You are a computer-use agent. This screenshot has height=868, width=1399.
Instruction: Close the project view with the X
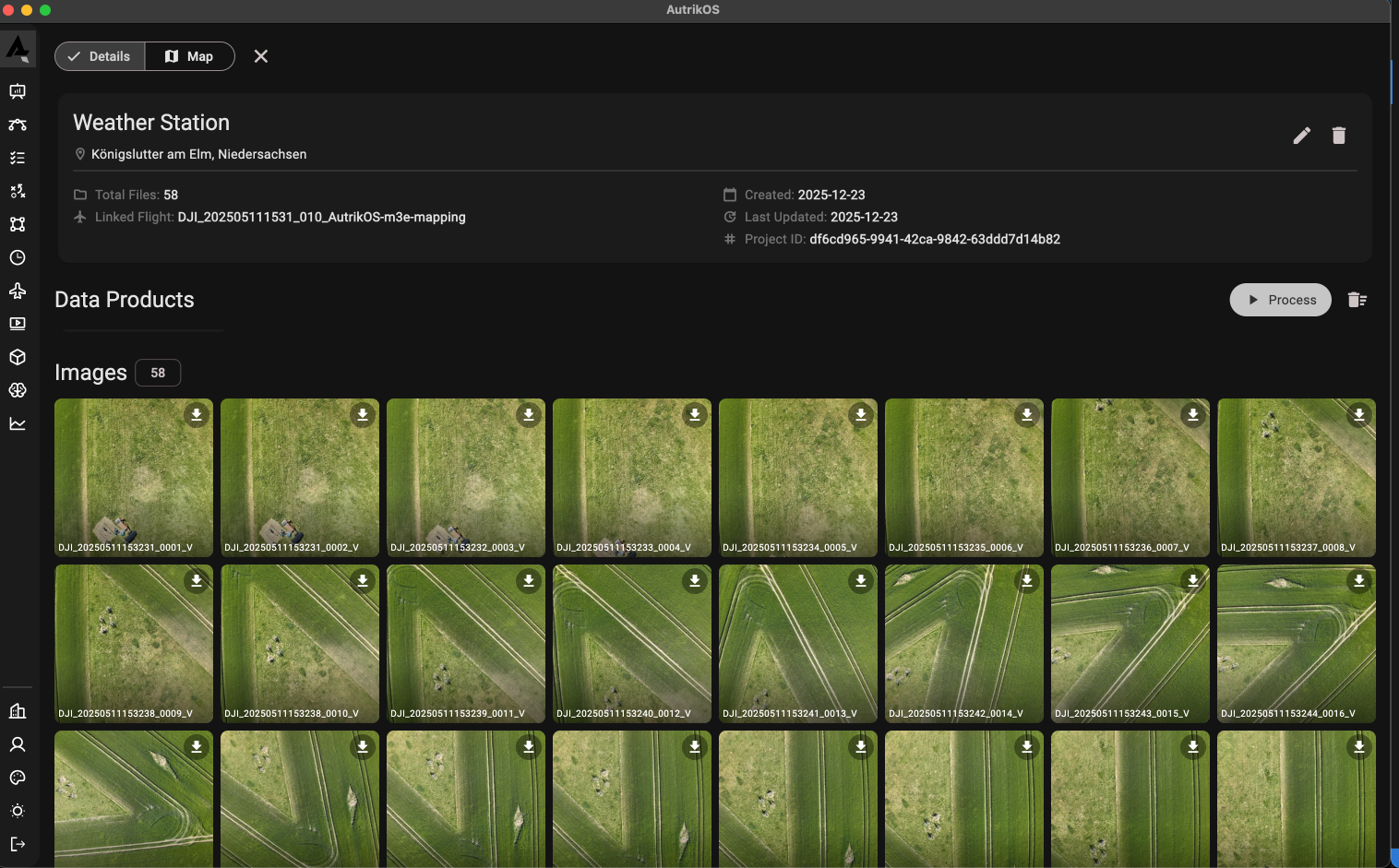pos(260,56)
